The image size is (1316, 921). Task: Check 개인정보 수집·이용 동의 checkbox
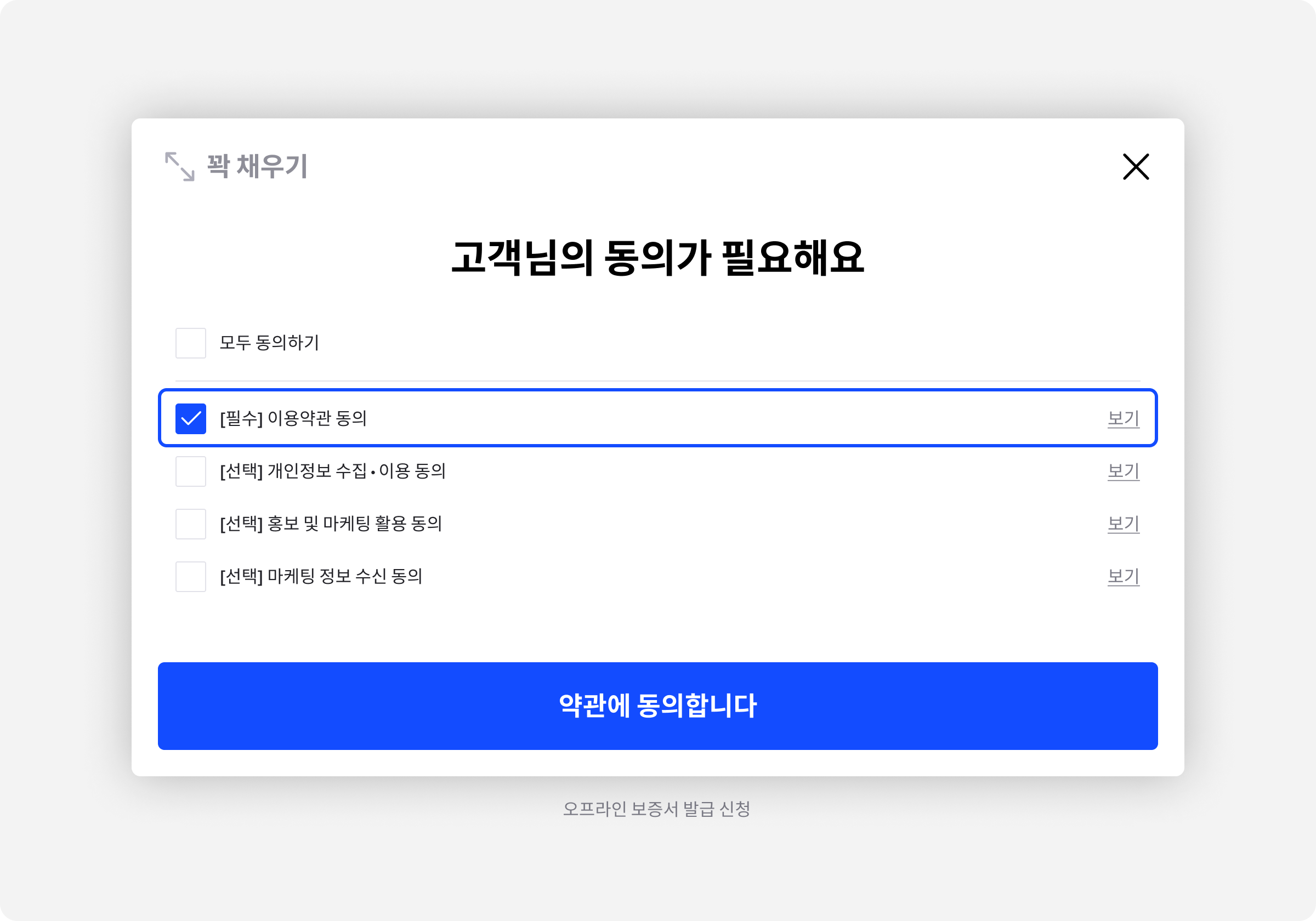191,471
